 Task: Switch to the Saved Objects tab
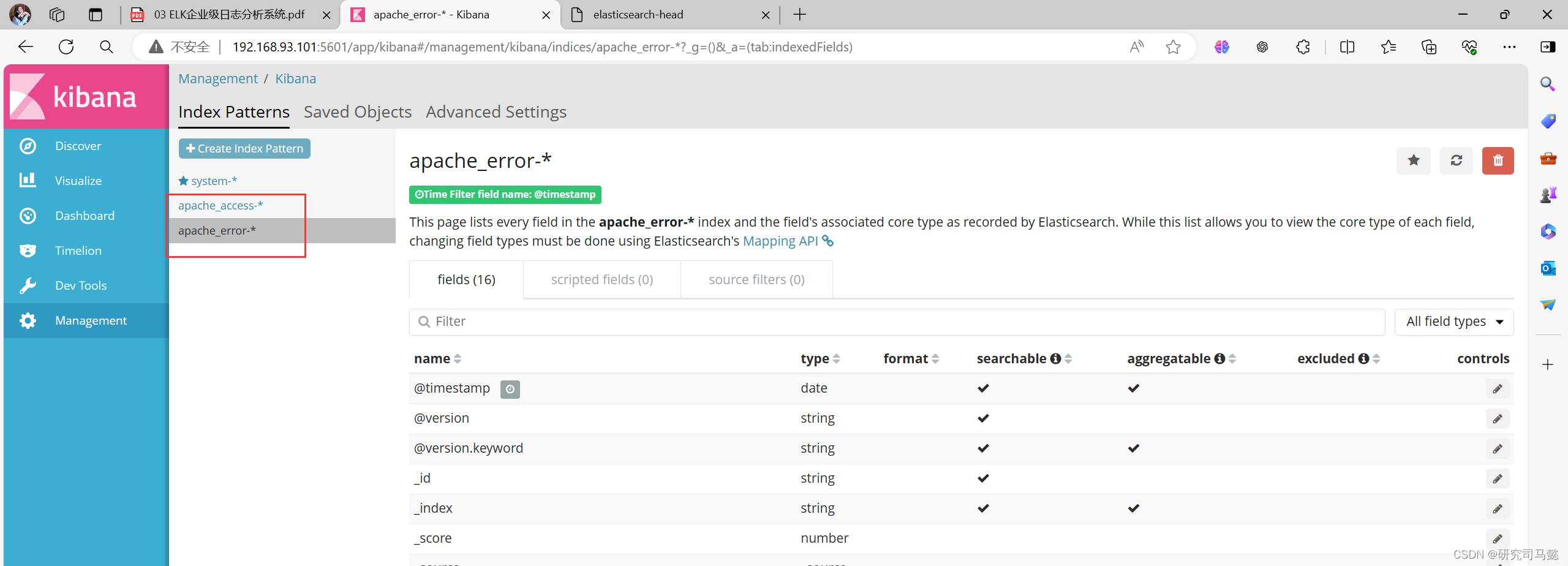point(358,112)
